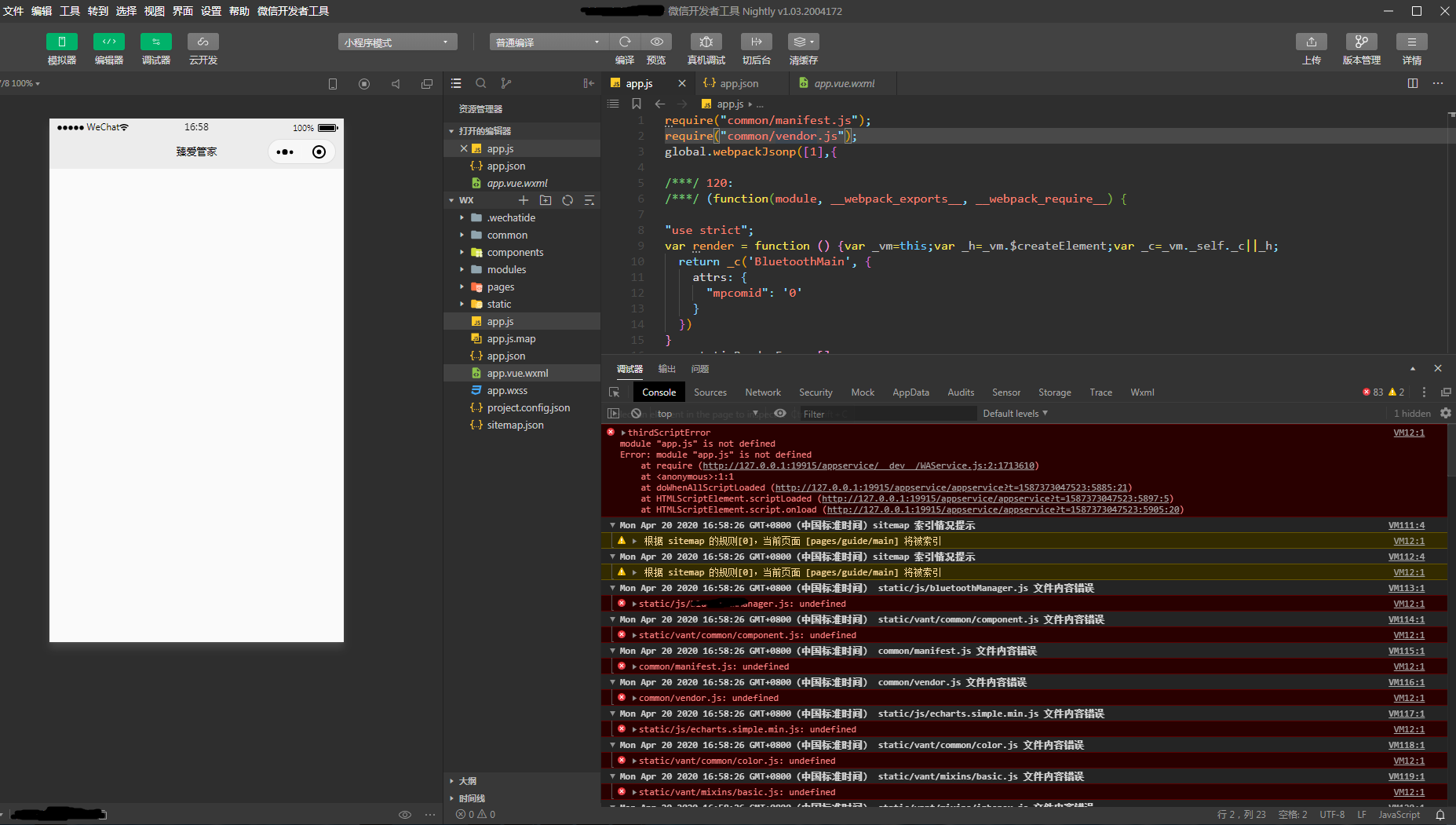Open search in the sidebar
Image resolution: width=1456 pixels, height=825 pixels.
[x=481, y=83]
